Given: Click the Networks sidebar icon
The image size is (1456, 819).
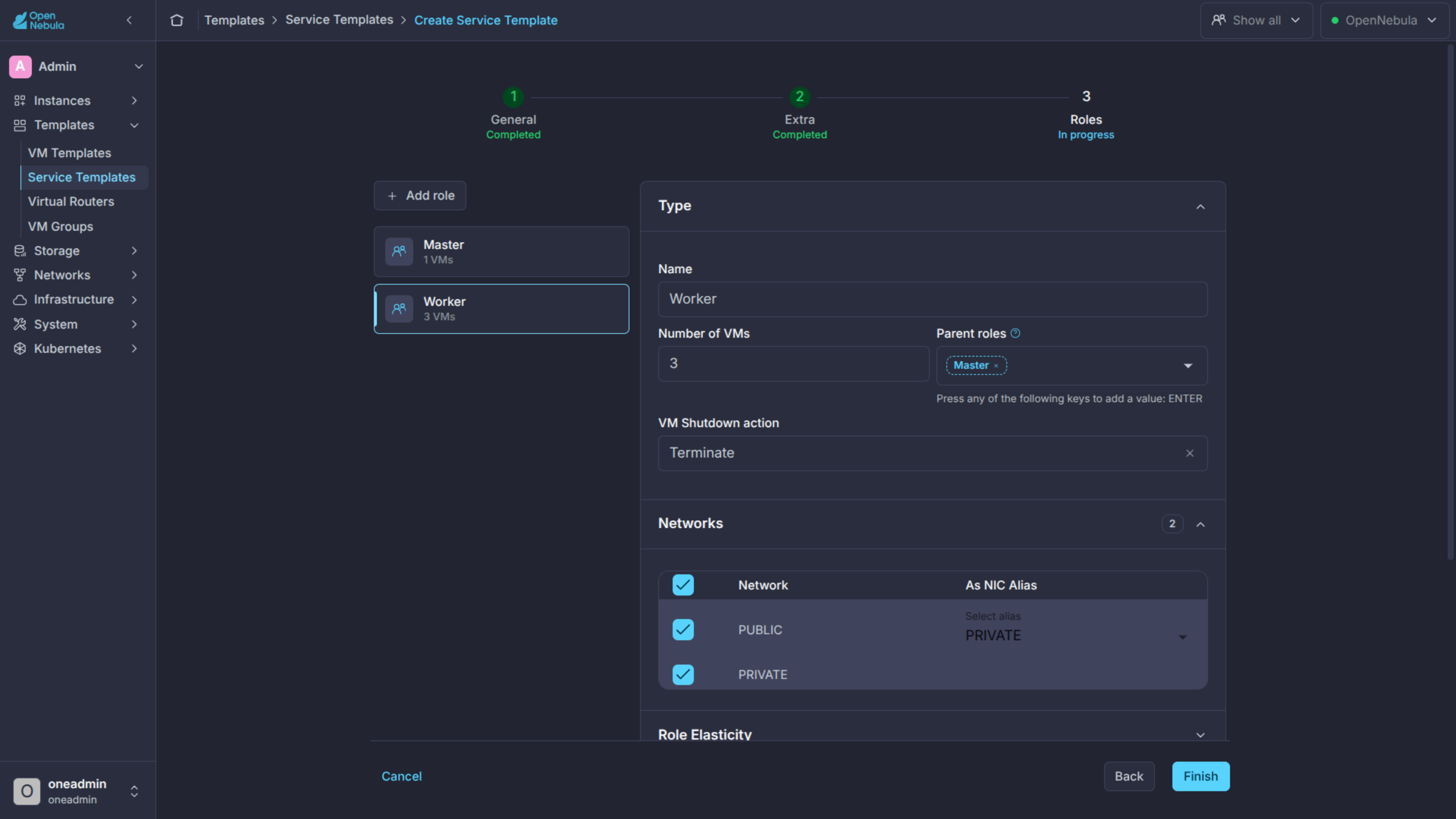Looking at the screenshot, I should 20,275.
